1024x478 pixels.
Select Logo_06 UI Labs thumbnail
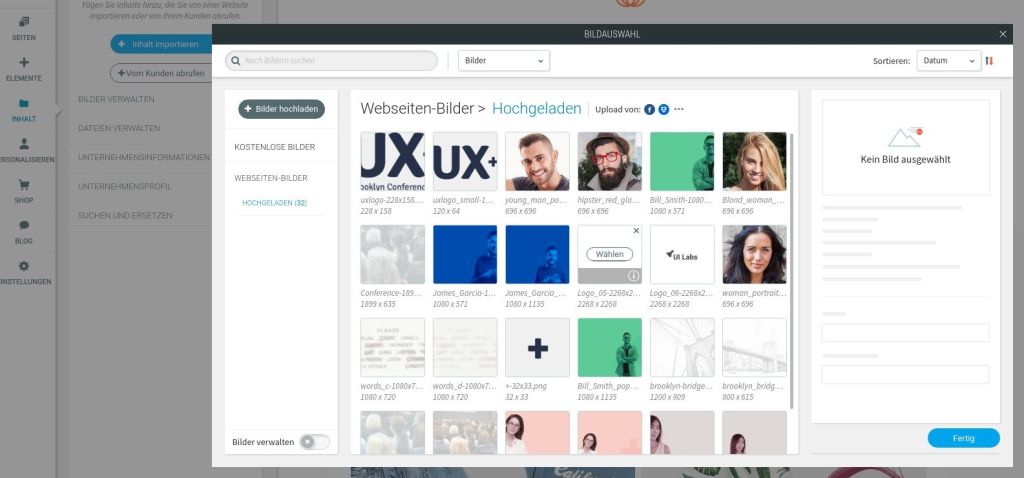pyautogui.click(x=682, y=255)
